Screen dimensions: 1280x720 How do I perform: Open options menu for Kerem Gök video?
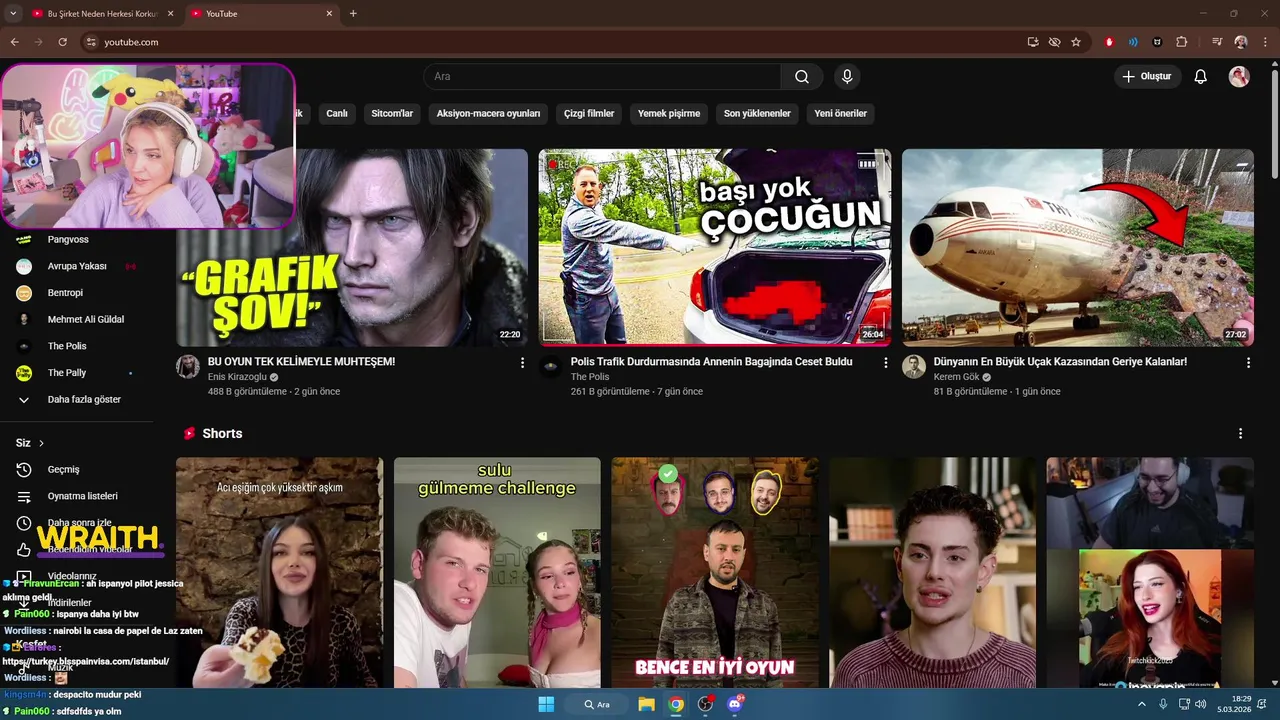(x=1248, y=363)
